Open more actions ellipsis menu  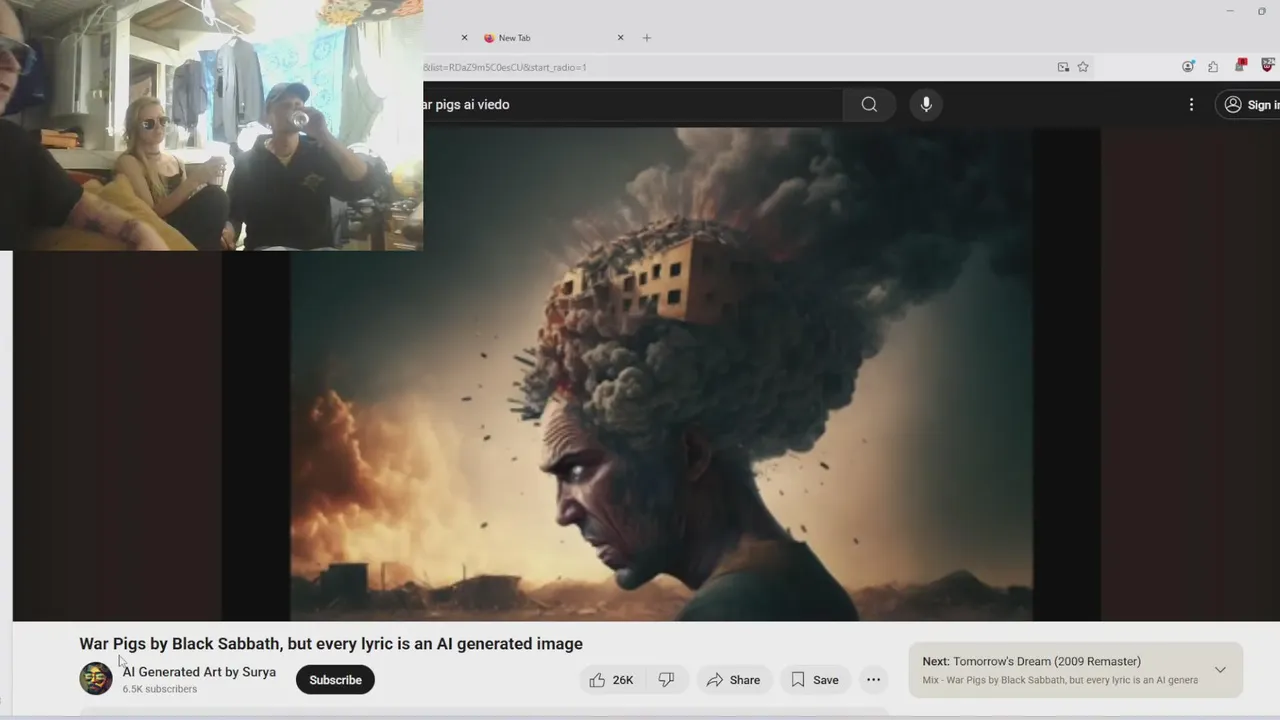pyautogui.click(x=873, y=680)
